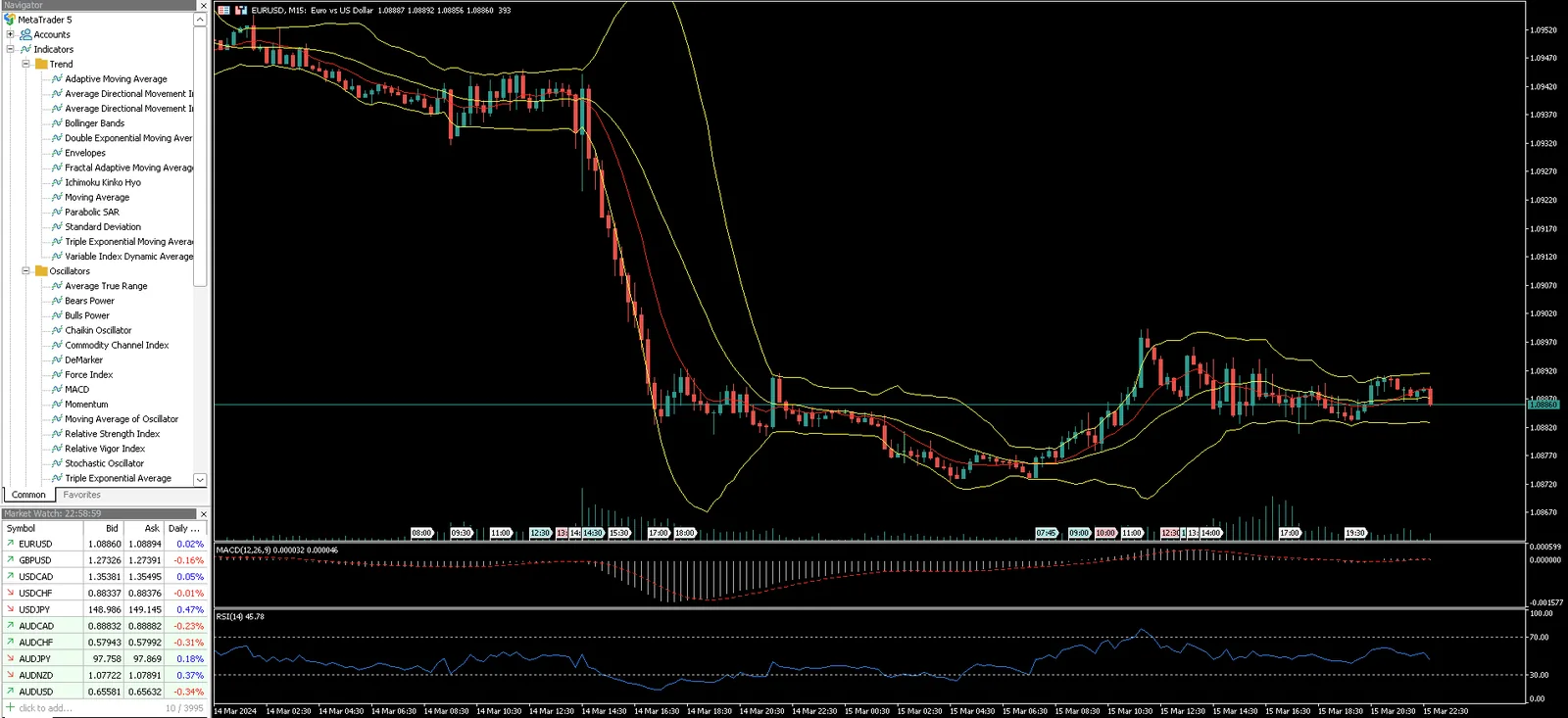1568x718 pixels.
Task: Click the 09:30 event marker on chart
Action: tap(461, 533)
